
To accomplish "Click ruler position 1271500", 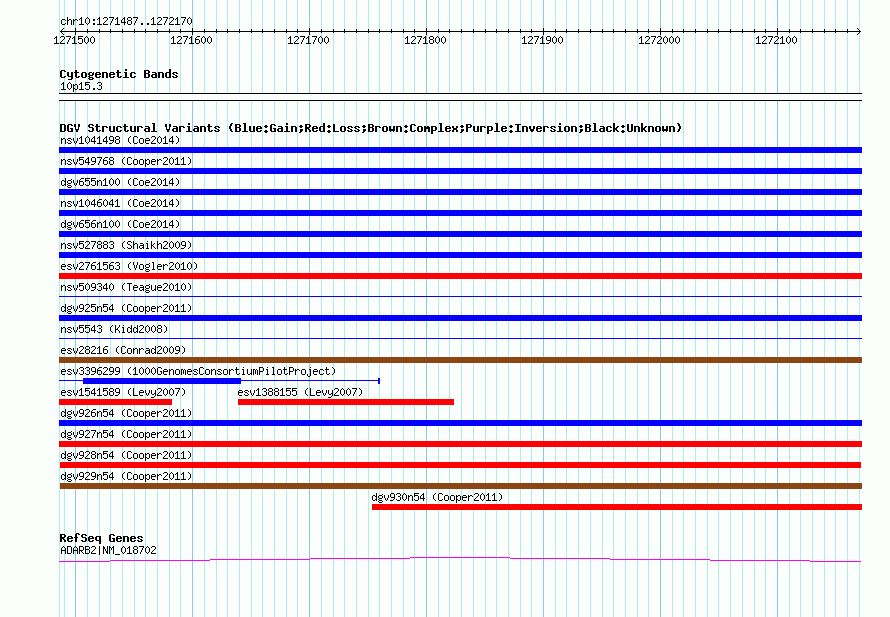I will click(74, 40).
